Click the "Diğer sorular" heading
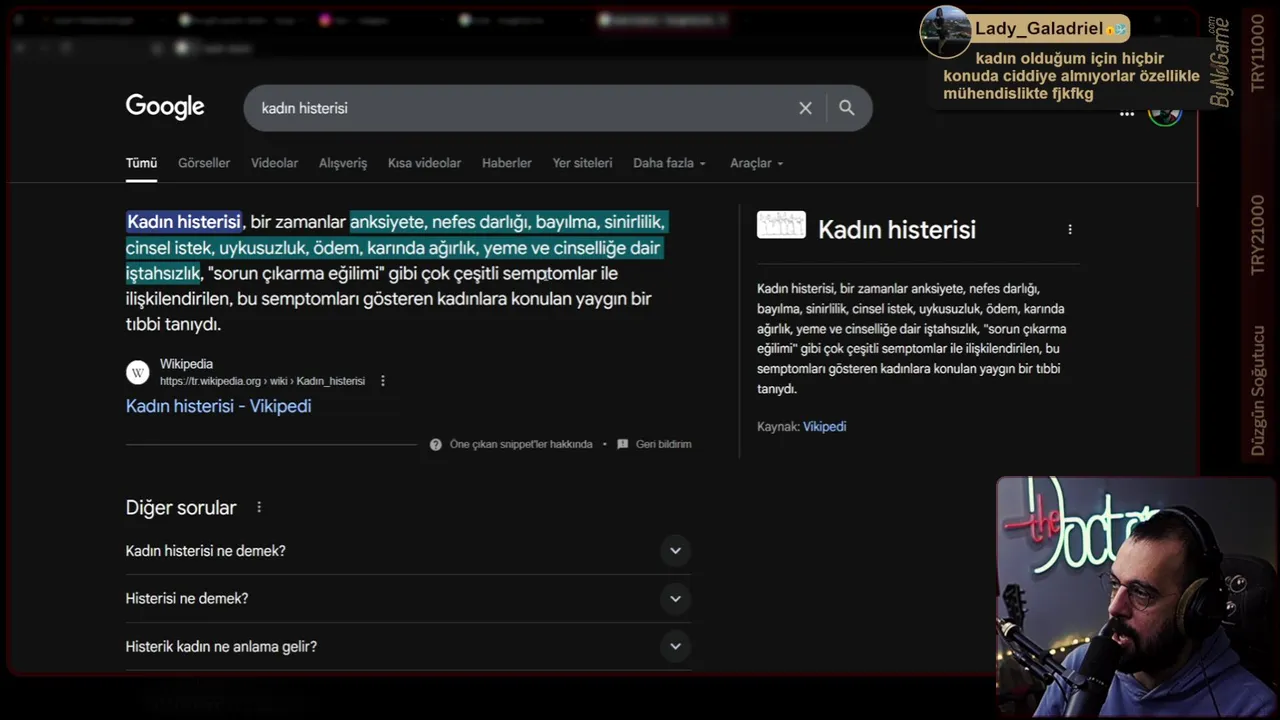This screenshot has height=720, width=1280. 181,508
